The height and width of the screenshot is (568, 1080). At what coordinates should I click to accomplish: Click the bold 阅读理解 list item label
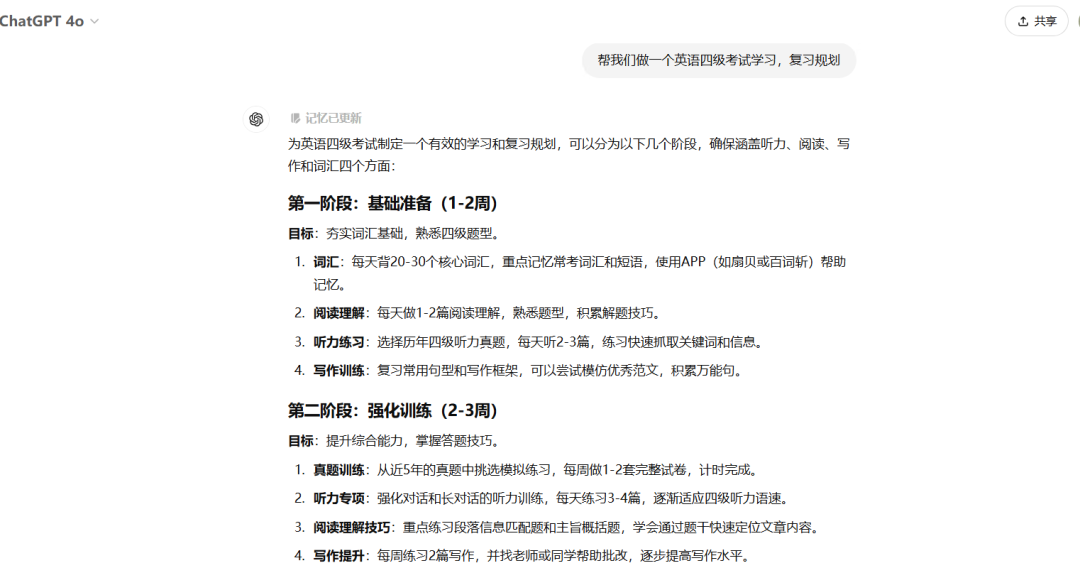(x=338, y=313)
